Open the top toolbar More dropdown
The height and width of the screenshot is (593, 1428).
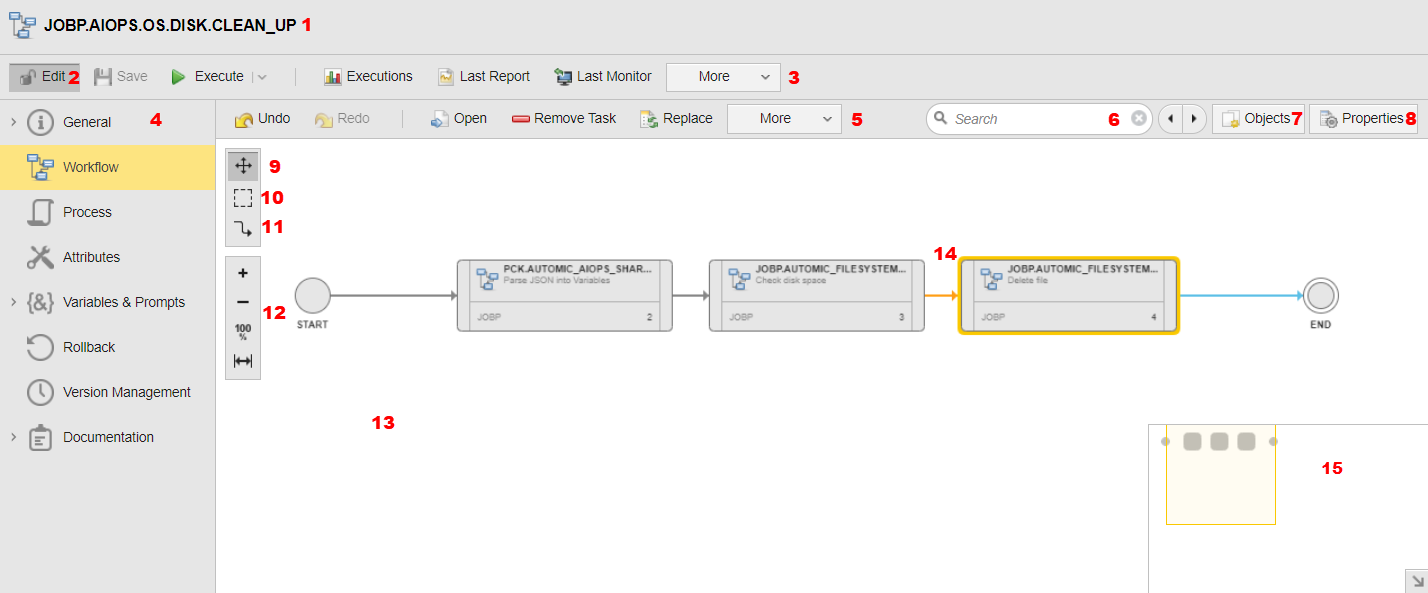722,77
